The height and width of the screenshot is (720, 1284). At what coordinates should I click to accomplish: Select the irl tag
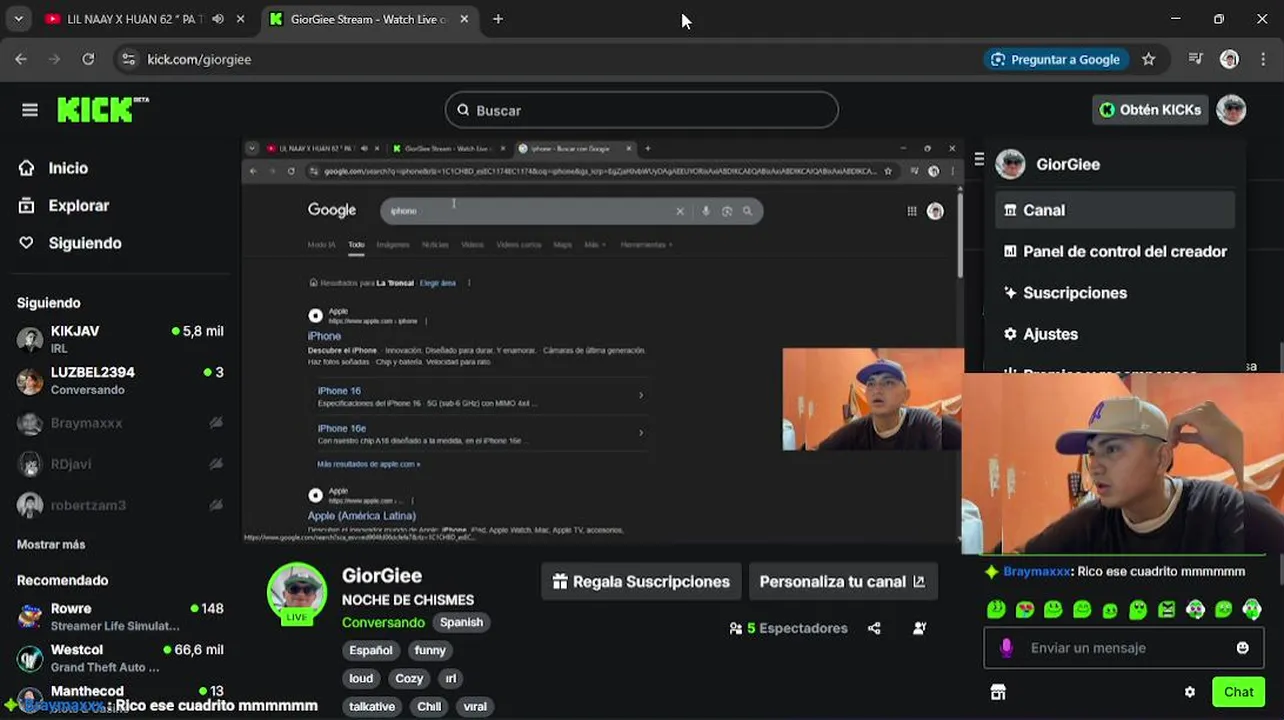450,678
